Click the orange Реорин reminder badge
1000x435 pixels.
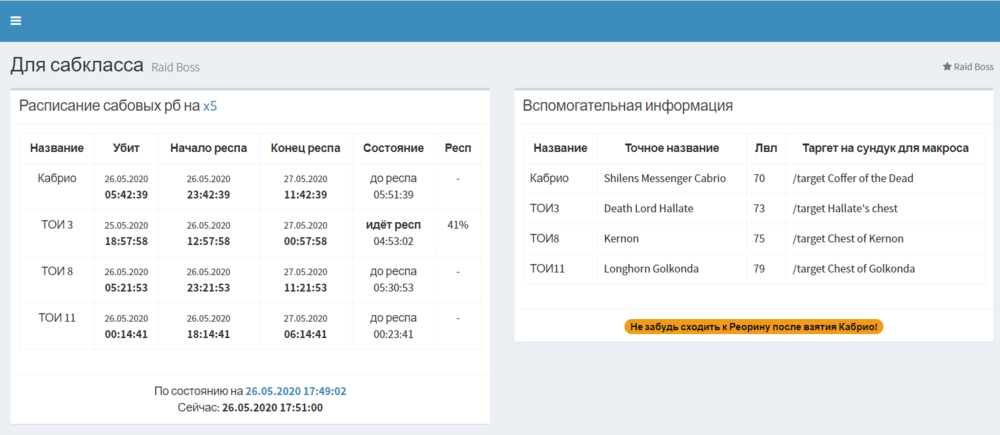tap(753, 326)
